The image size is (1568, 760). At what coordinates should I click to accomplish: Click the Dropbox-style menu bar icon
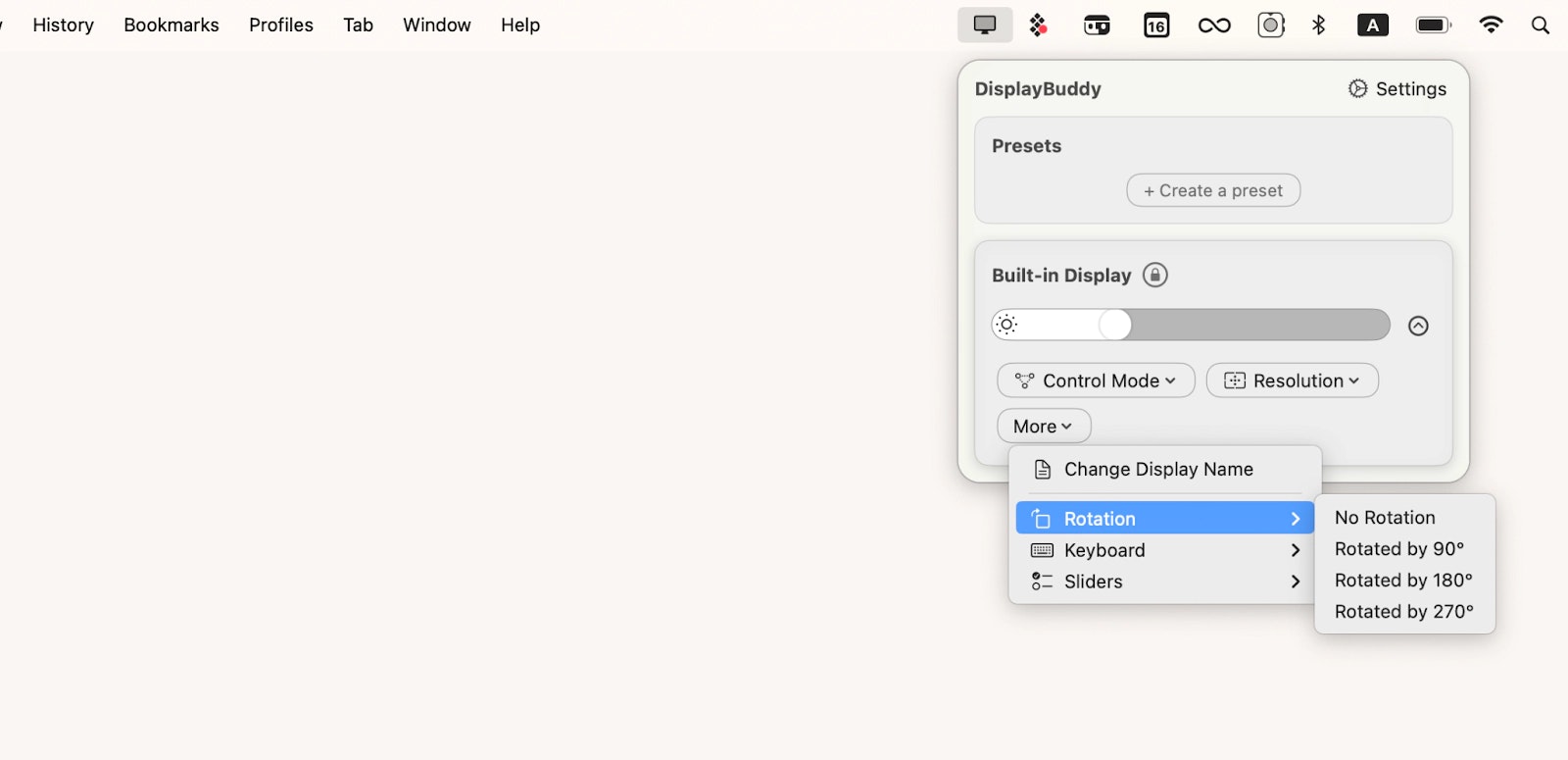pos(1038,25)
